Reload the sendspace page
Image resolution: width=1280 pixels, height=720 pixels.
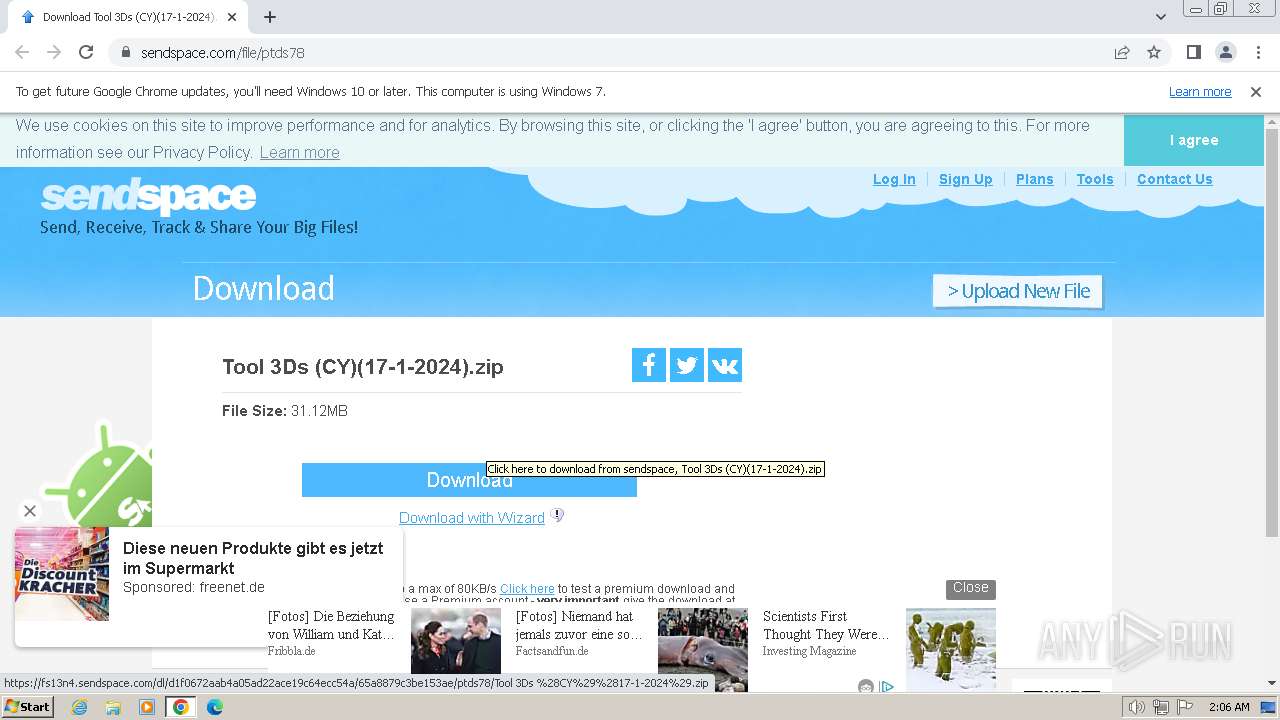tap(86, 52)
